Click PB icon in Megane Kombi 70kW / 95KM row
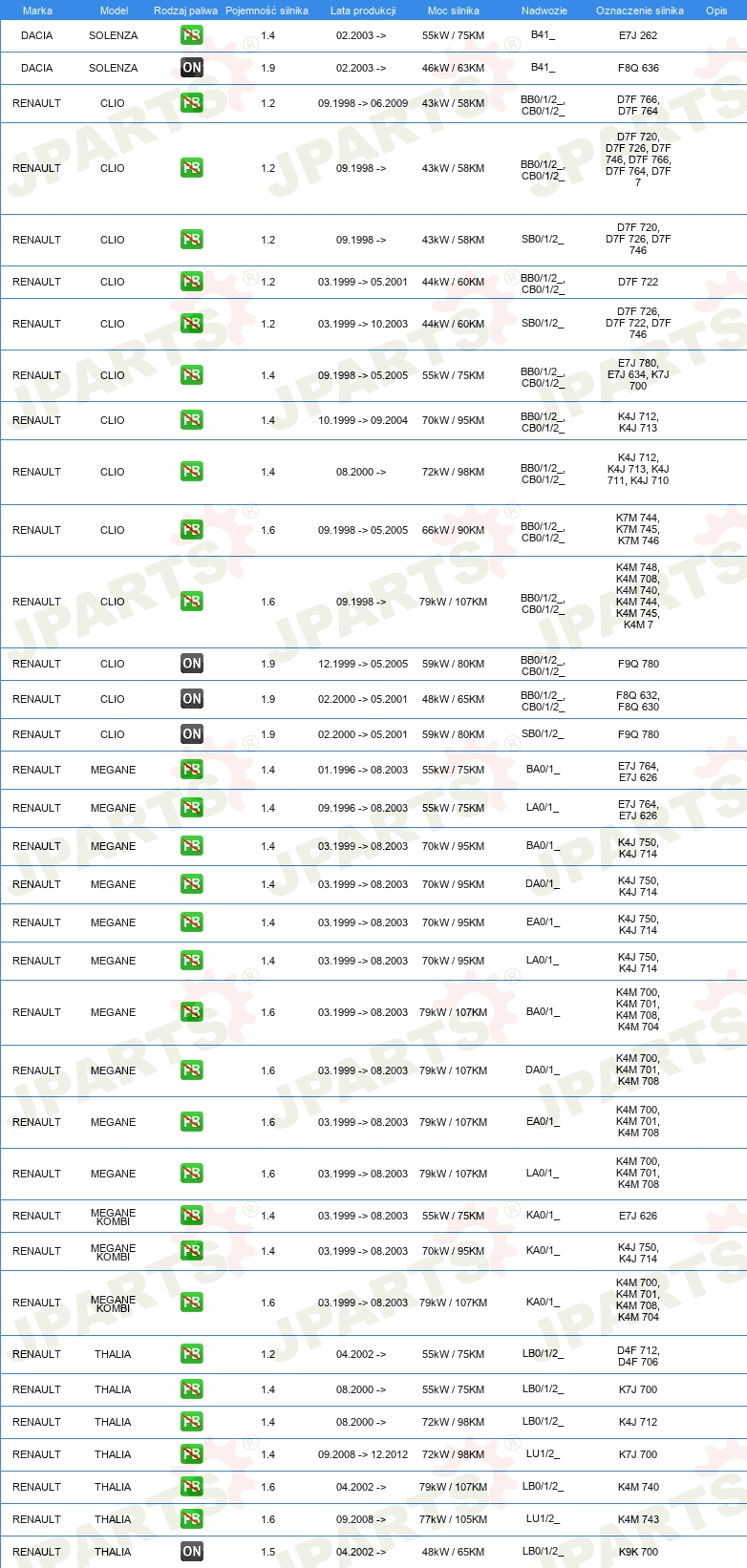The image size is (747, 1568). tap(192, 1251)
